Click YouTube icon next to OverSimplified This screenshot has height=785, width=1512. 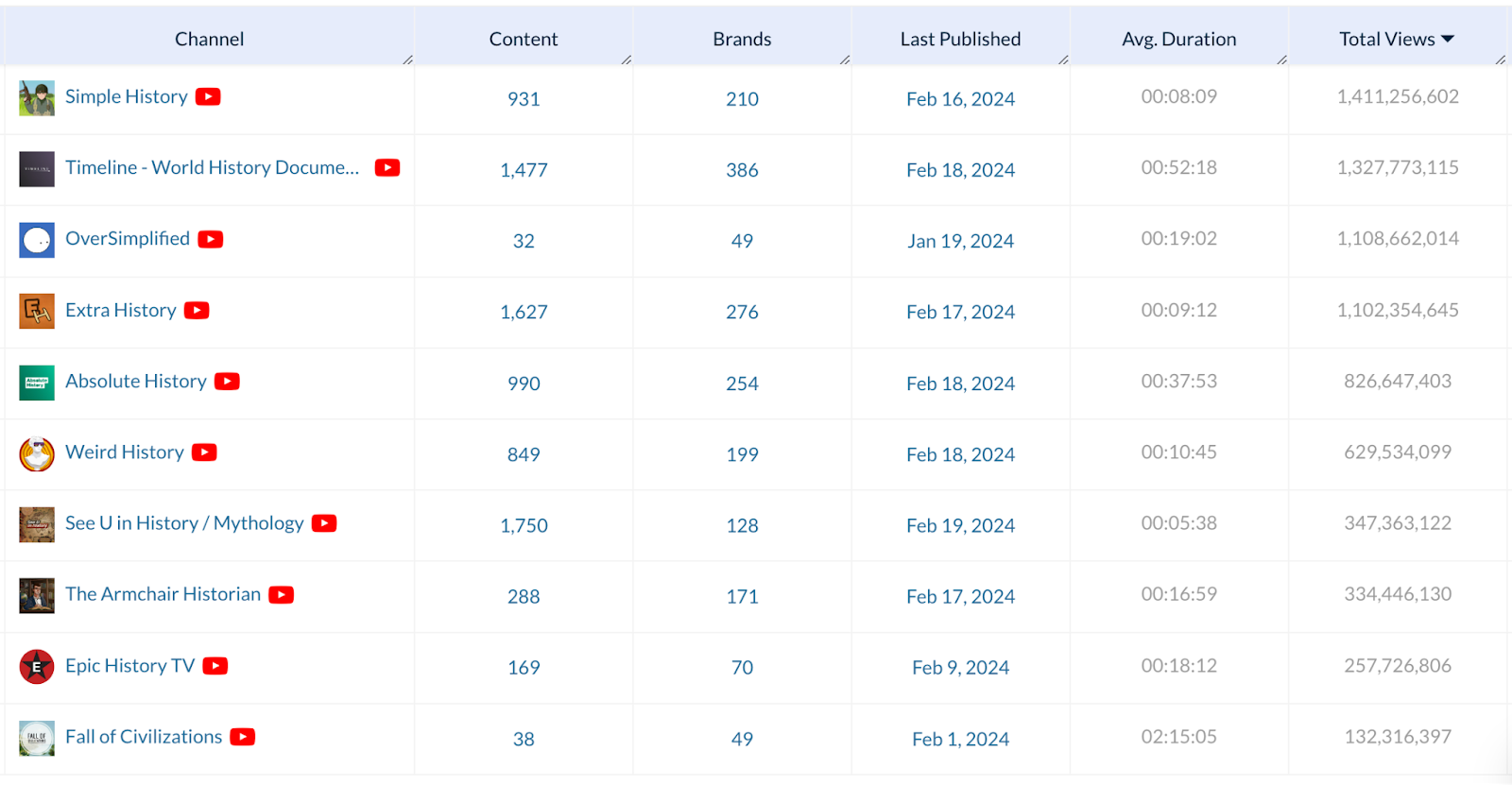tap(211, 239)
